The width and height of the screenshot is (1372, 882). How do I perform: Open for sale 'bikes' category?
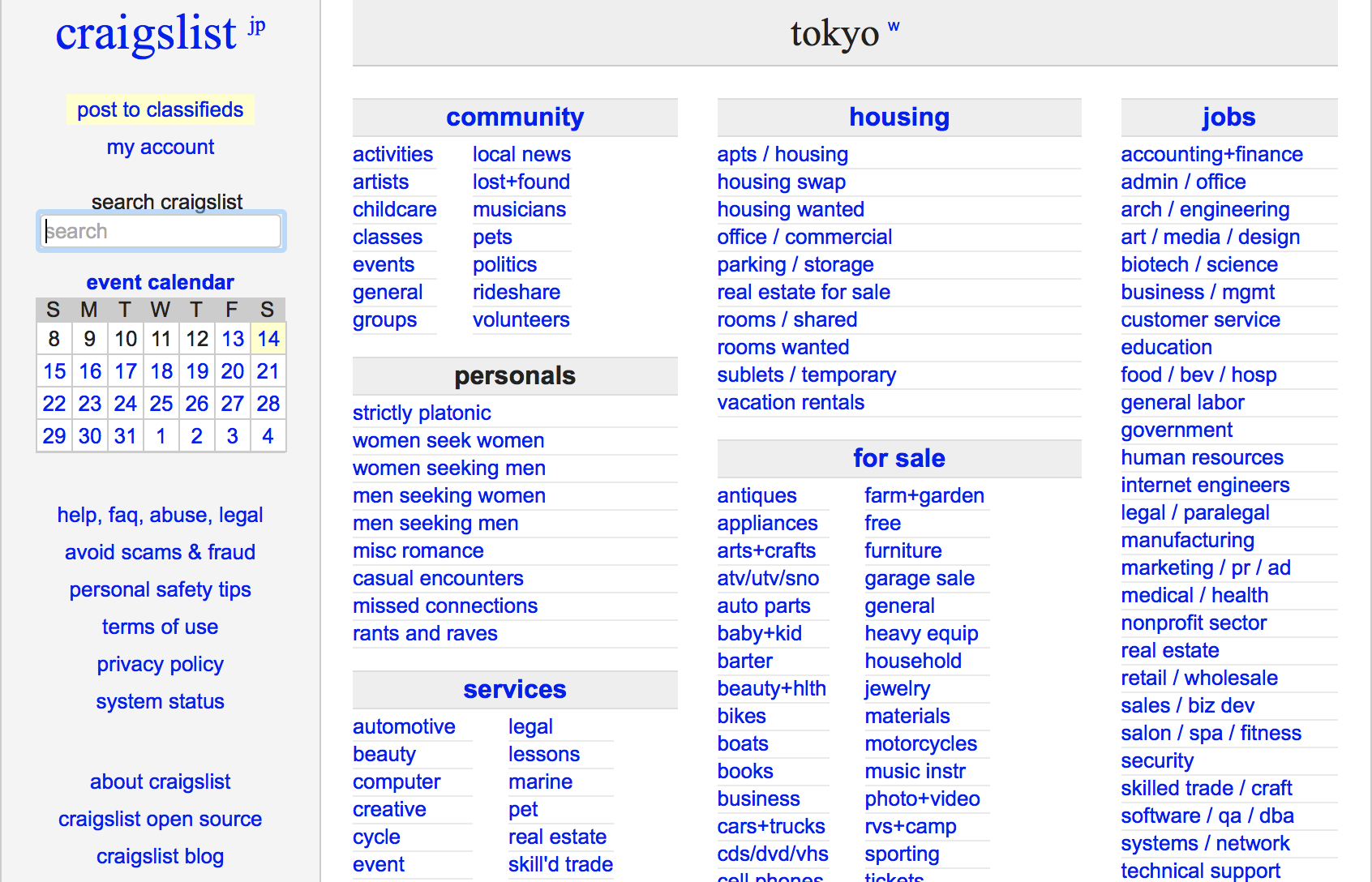[741, 716]
